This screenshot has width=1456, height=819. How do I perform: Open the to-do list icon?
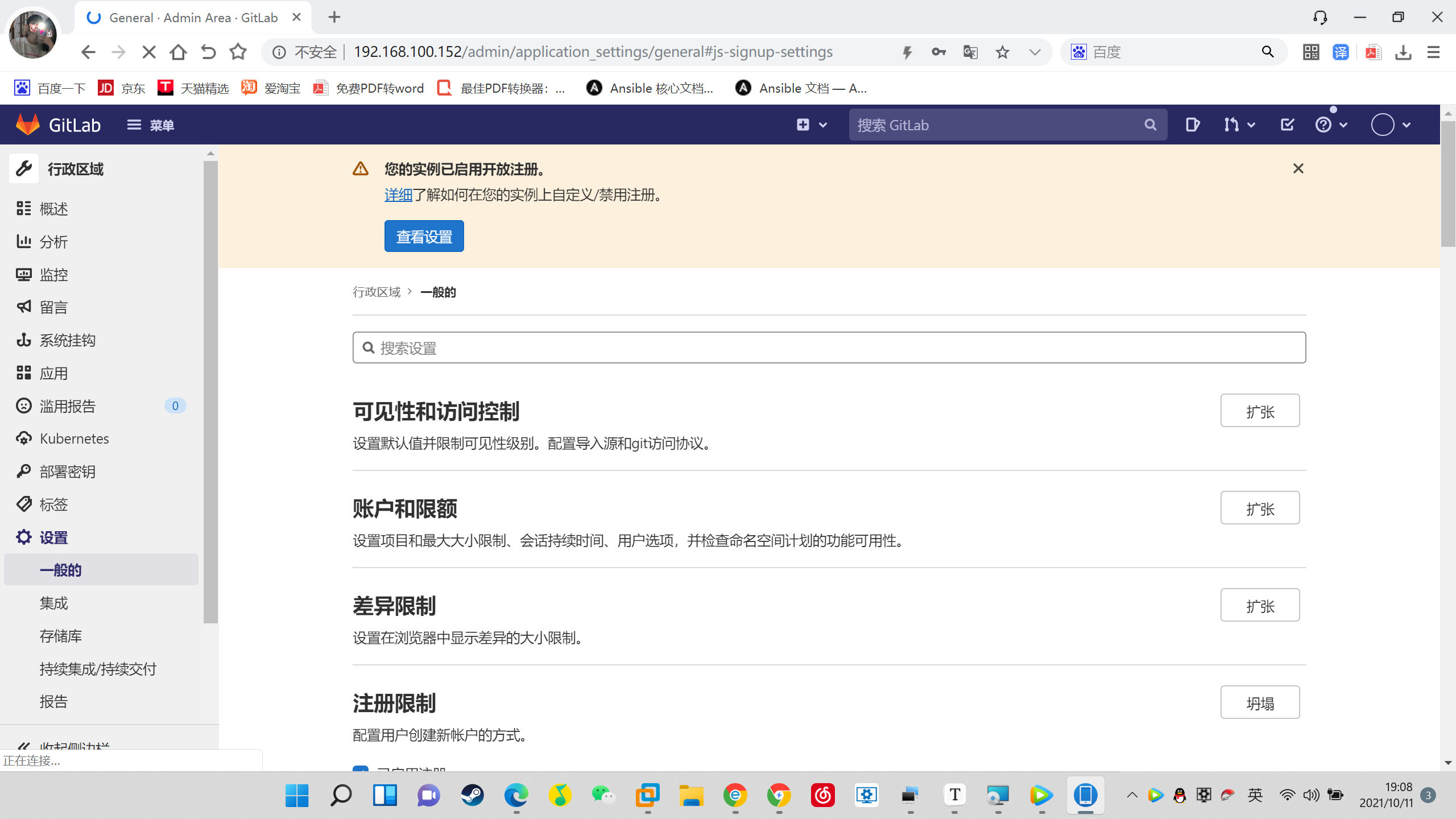(1287, 125)
